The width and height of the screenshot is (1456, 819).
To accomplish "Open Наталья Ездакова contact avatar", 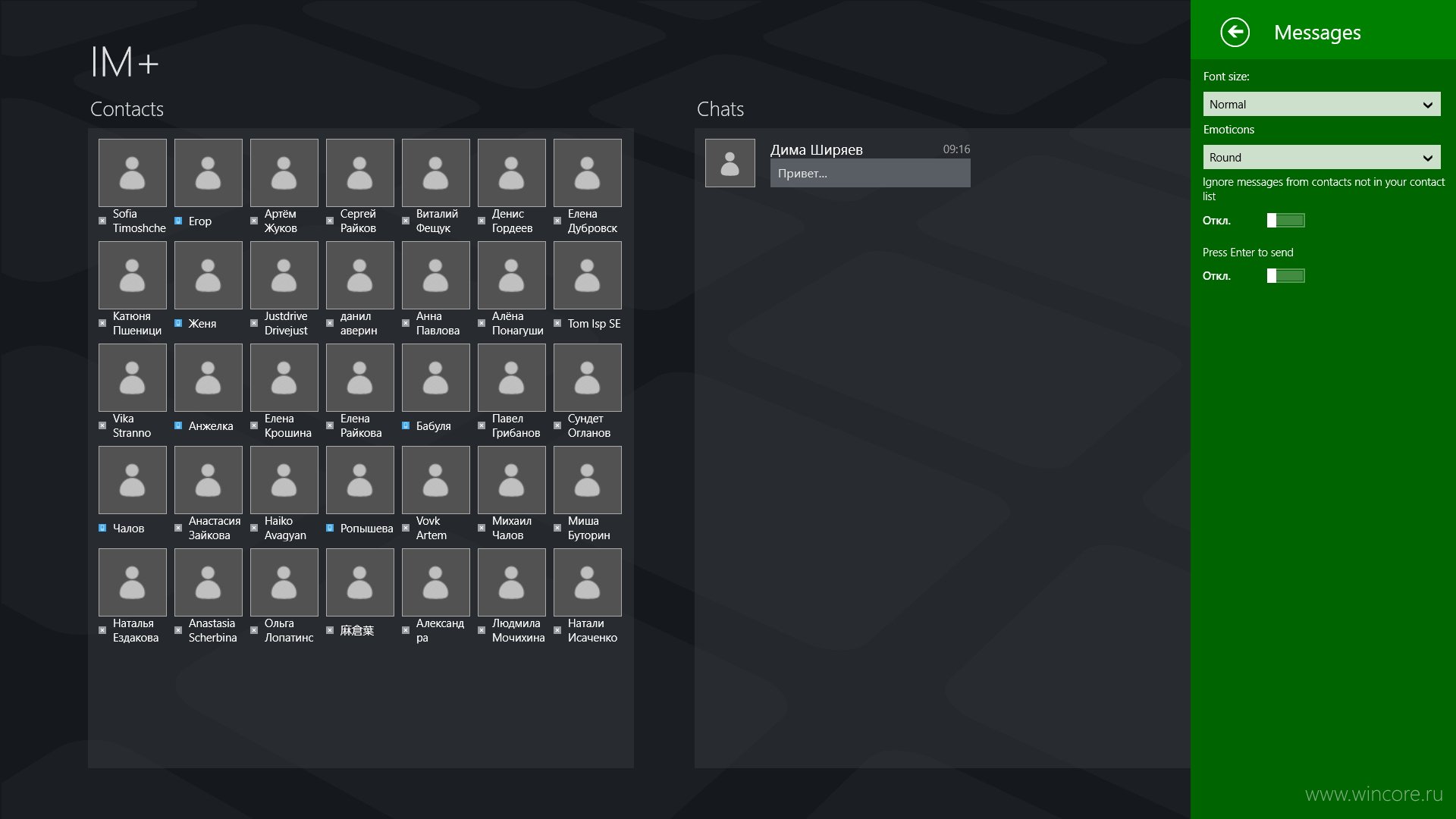I will [x=133, y=582].
